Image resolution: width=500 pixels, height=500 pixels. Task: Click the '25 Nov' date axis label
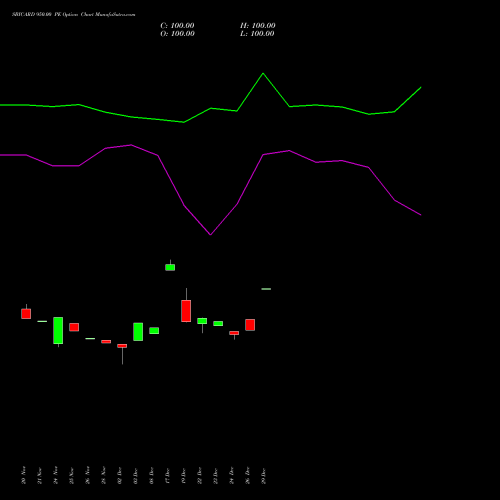[72, 475]
